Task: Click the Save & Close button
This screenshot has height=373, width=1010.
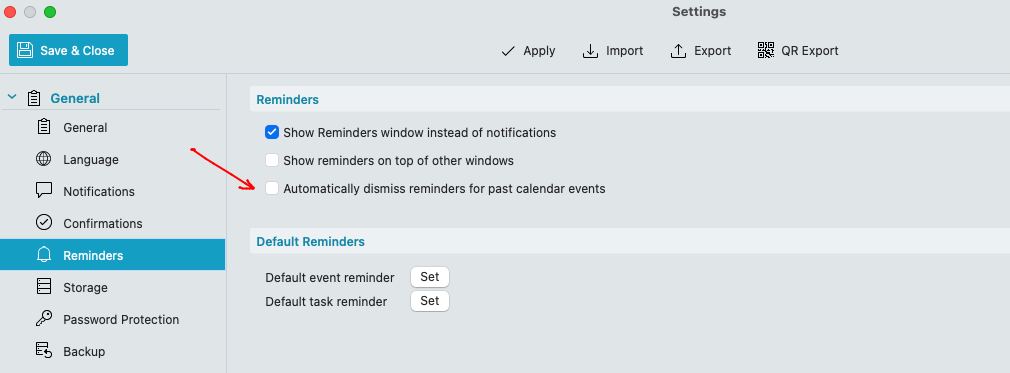Action: [x=68, y=50]
